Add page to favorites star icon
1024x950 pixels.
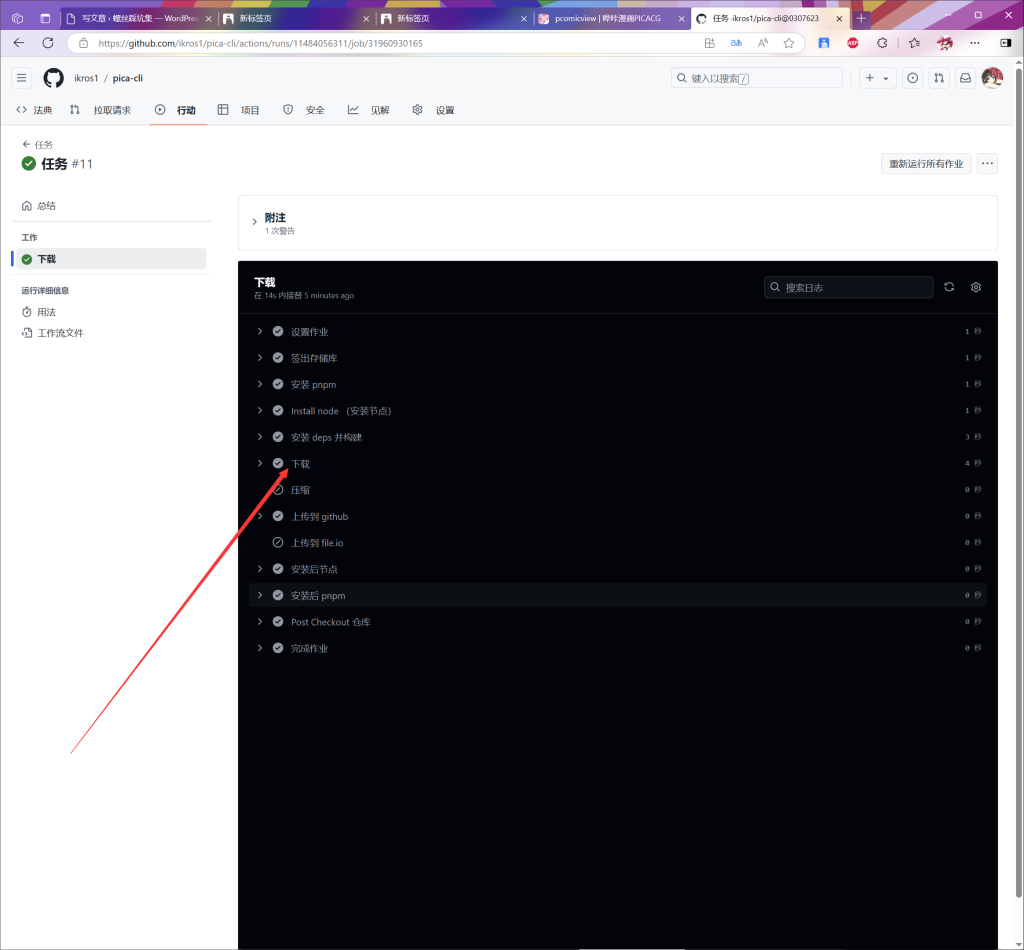789,43
